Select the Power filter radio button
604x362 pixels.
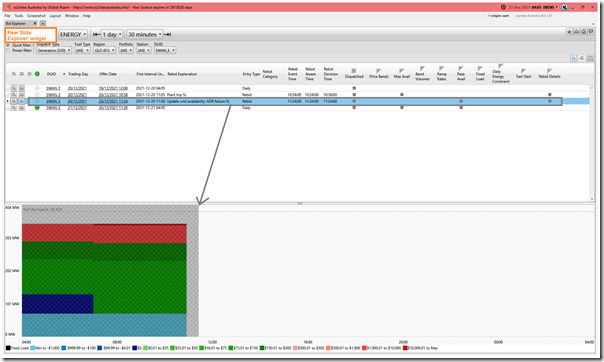pyautogui.click(x=8, y=50)
